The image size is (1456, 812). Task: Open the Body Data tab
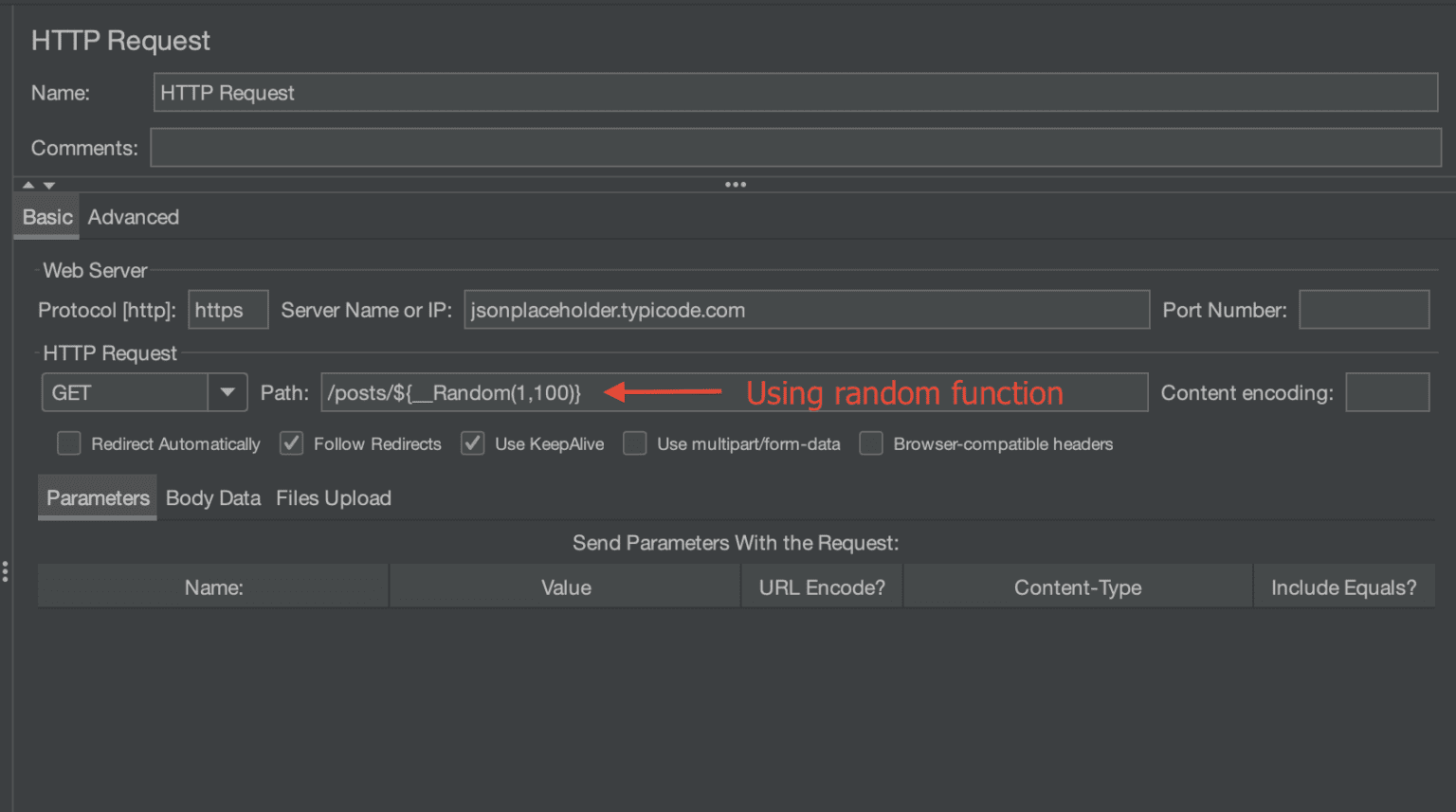pos(212,497)
